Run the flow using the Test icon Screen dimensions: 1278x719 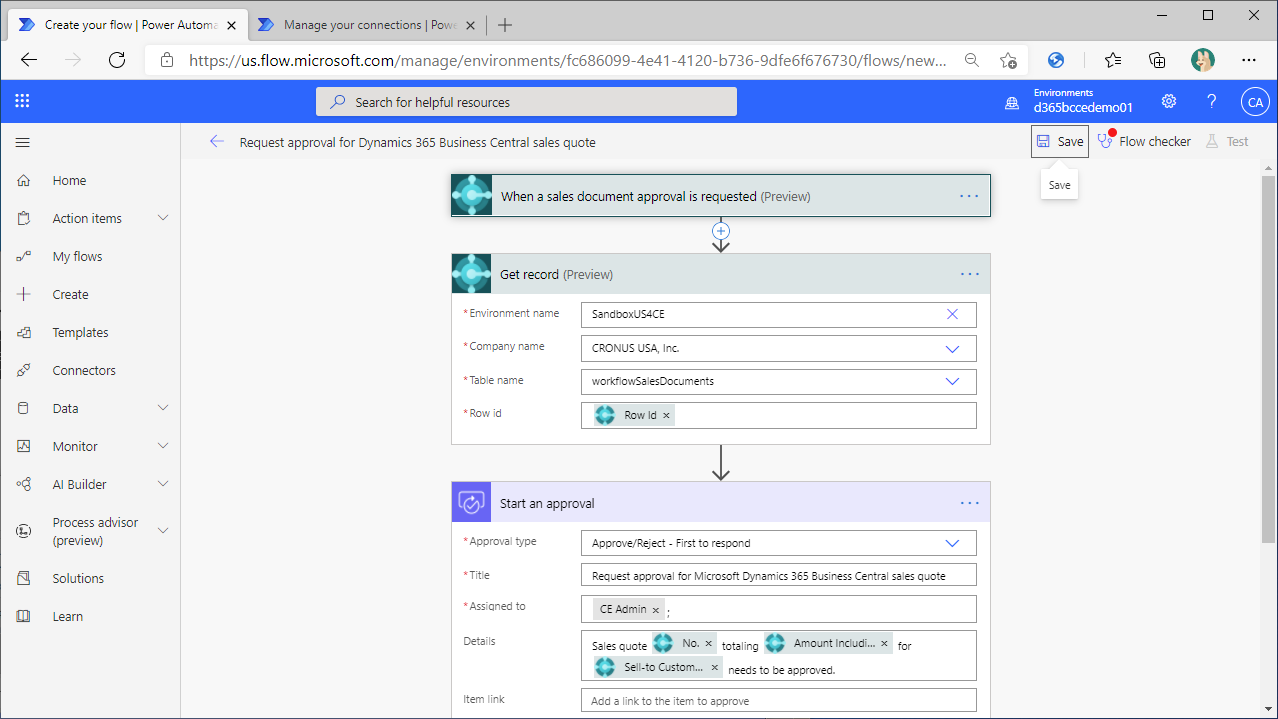1227,141
